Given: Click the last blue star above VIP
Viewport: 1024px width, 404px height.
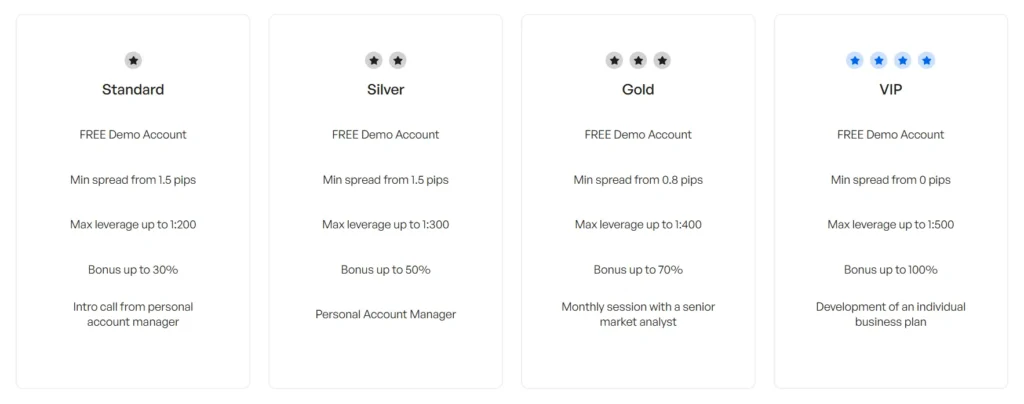Looking at the screenshot, I should (927, 61).
